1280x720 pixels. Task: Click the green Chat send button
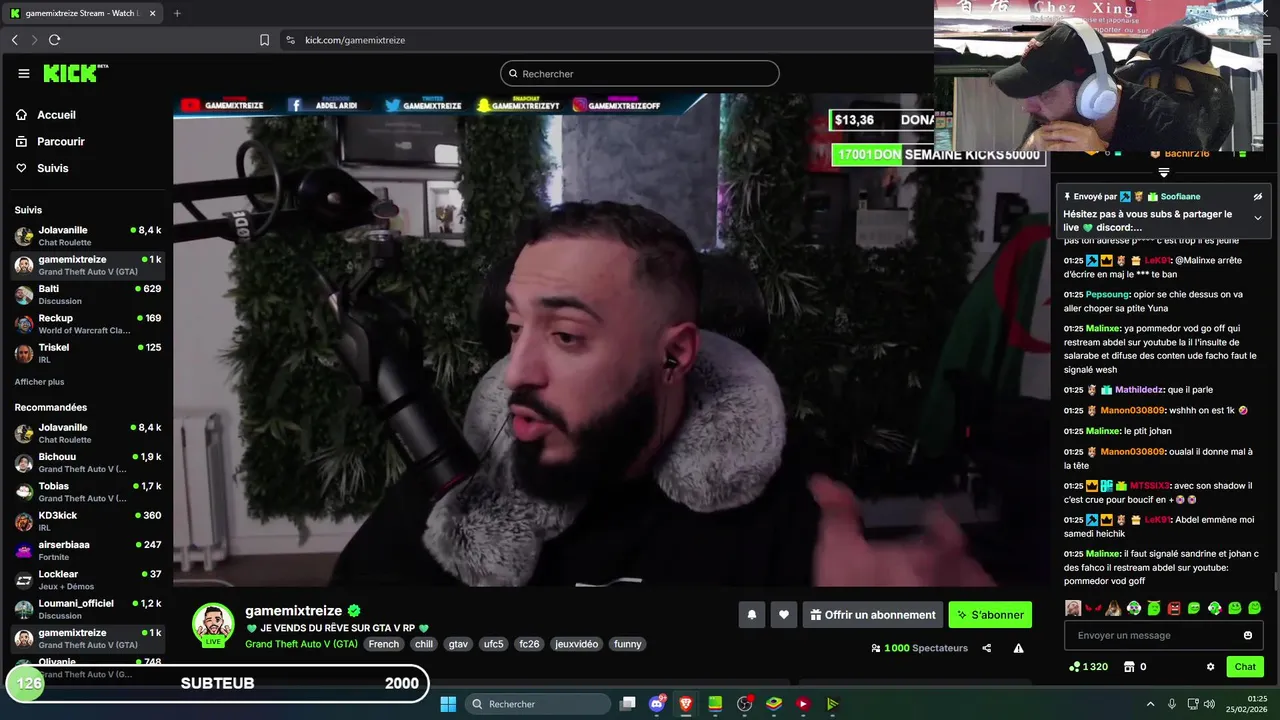1245,666
